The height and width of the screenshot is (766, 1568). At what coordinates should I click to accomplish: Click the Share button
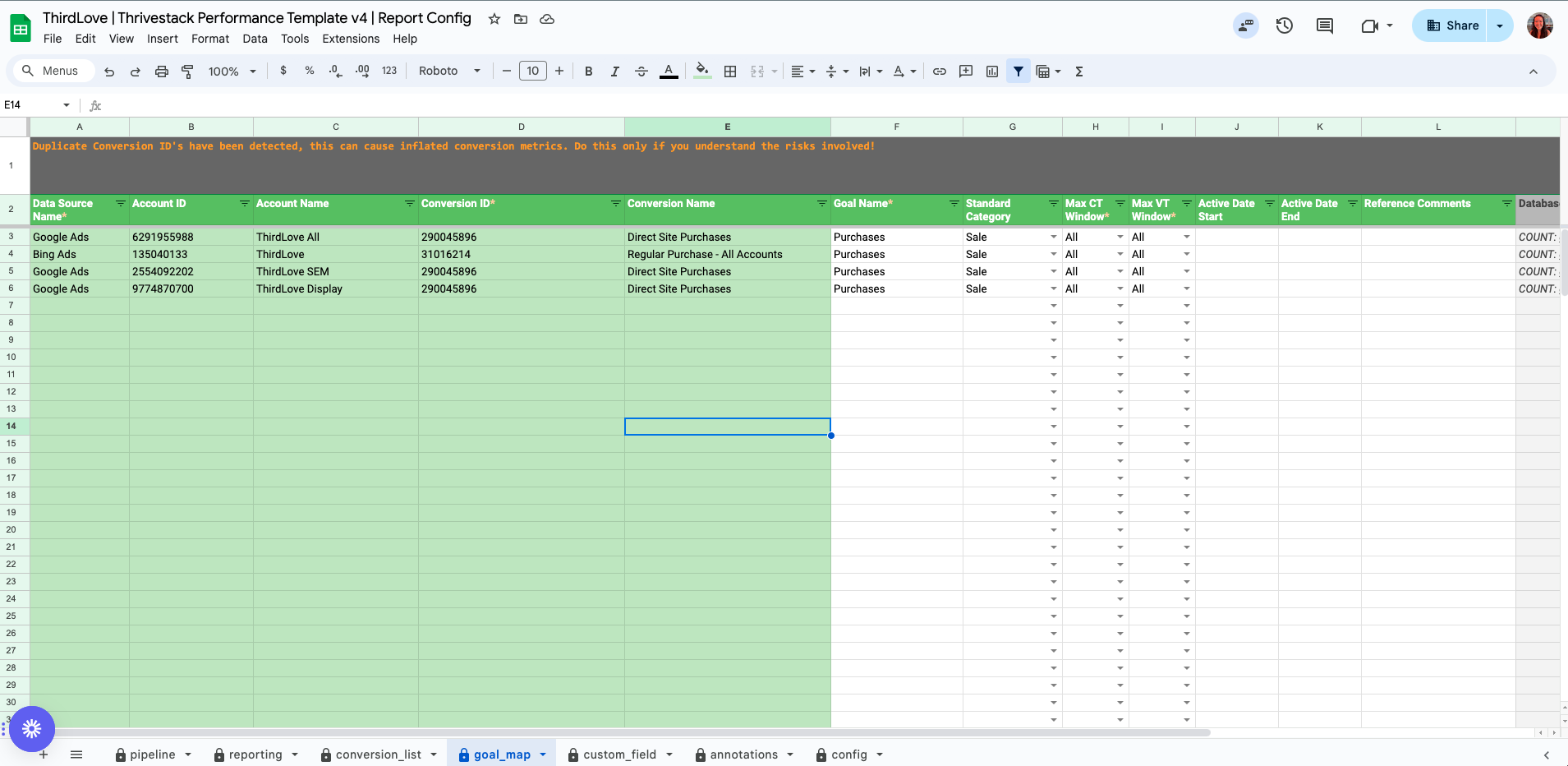tap(1451, 25)
